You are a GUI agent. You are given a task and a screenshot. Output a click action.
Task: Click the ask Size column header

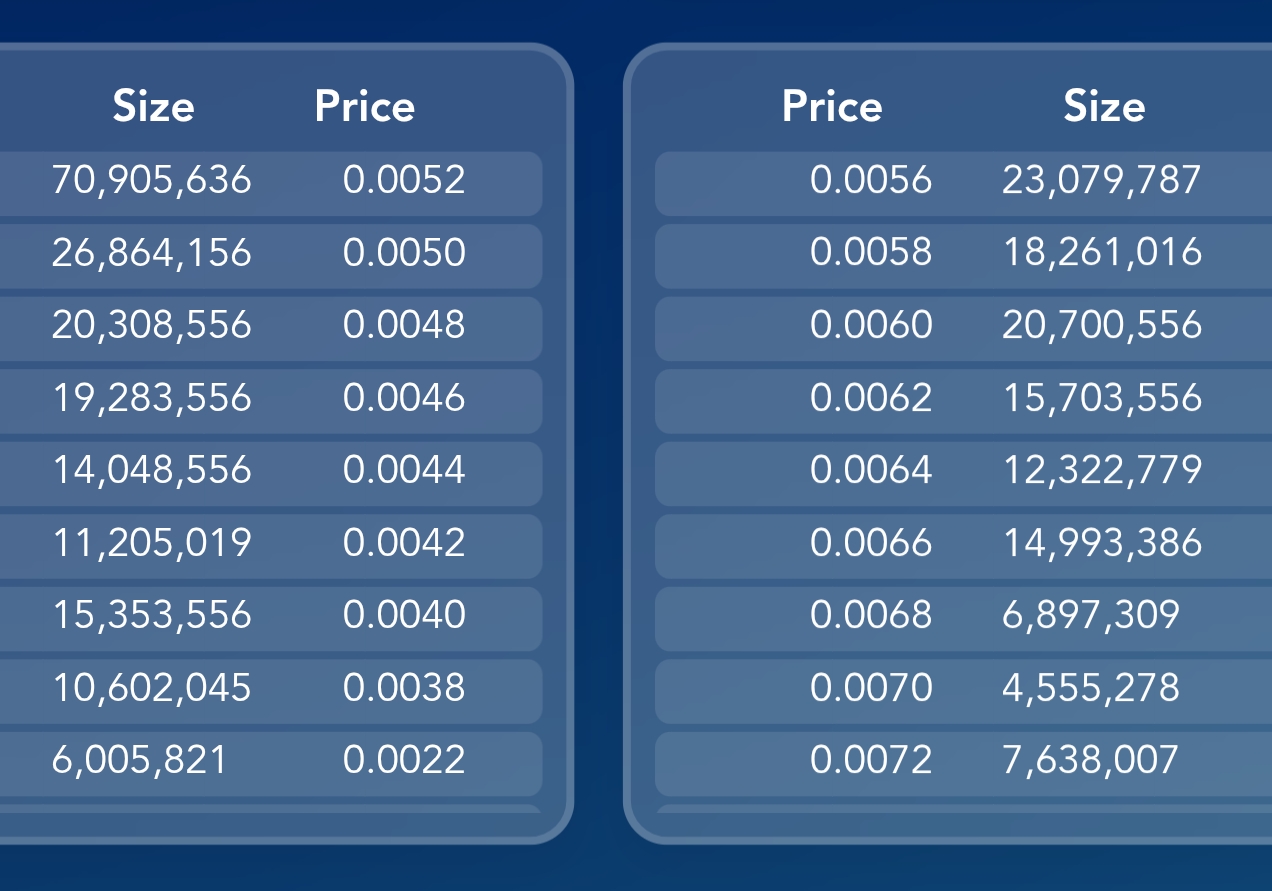point(1104,106)
